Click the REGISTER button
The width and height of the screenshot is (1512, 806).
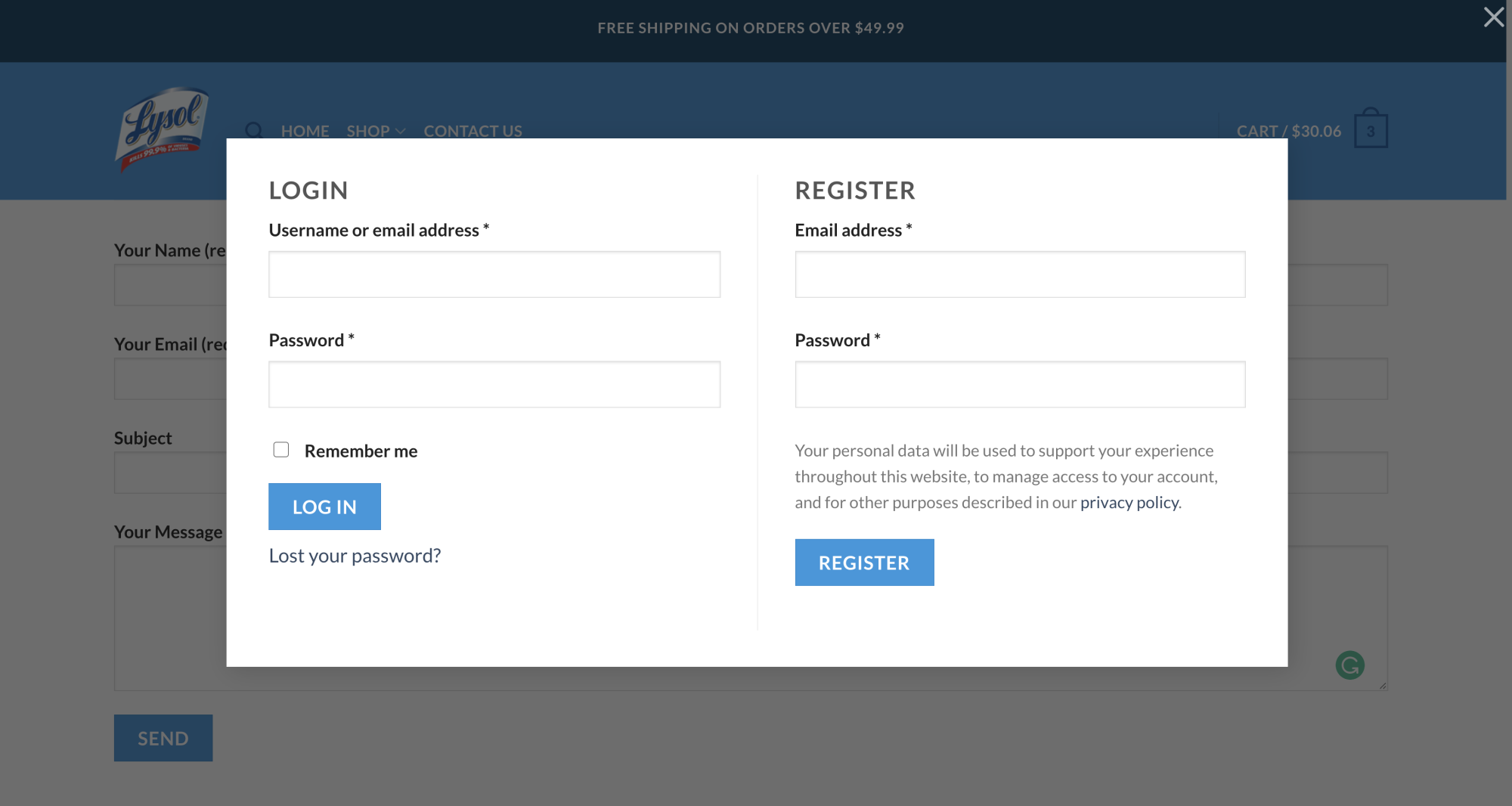click(864, 563)
